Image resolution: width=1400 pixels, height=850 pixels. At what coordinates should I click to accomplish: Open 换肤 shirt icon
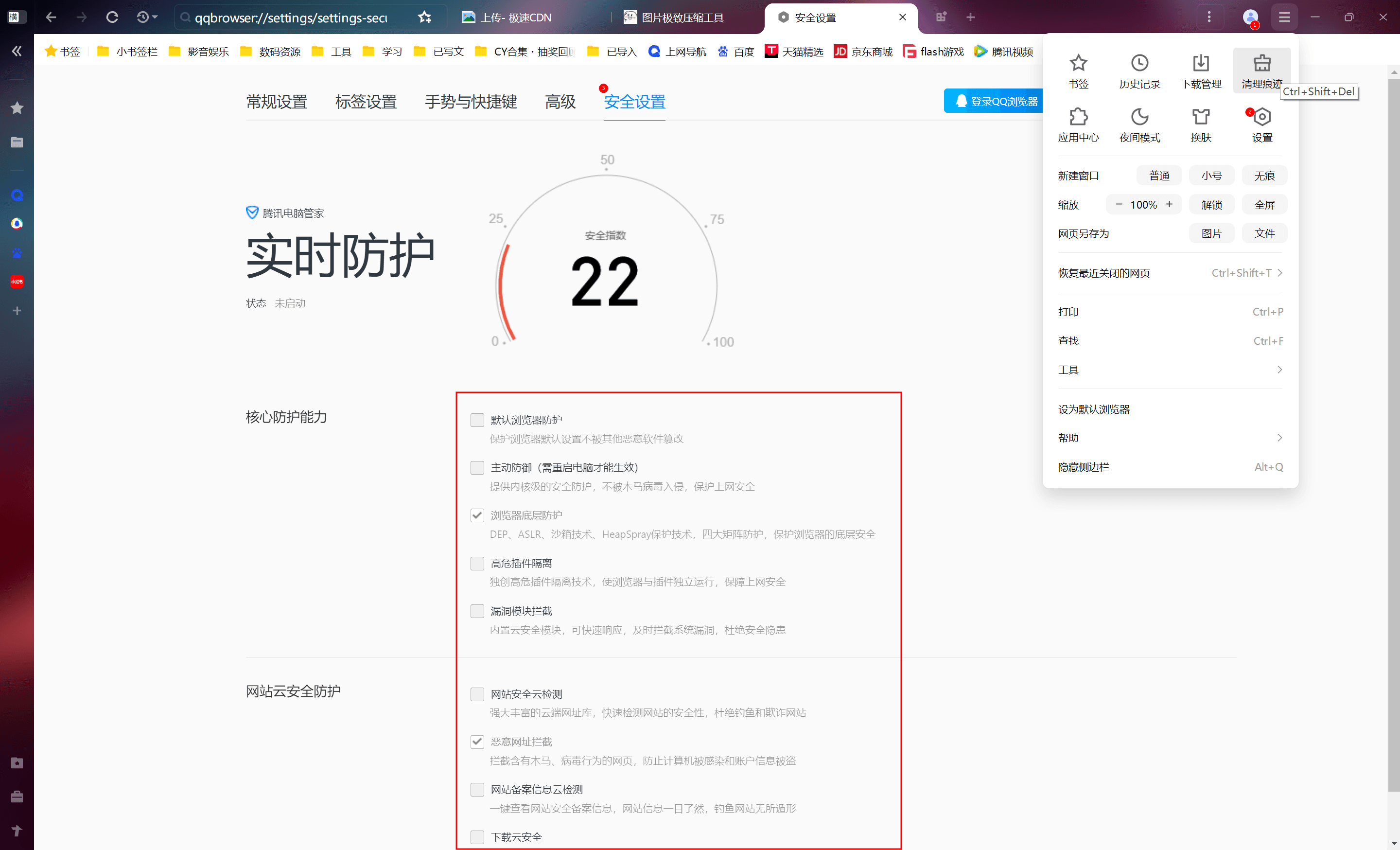[x=1201, y=117]
